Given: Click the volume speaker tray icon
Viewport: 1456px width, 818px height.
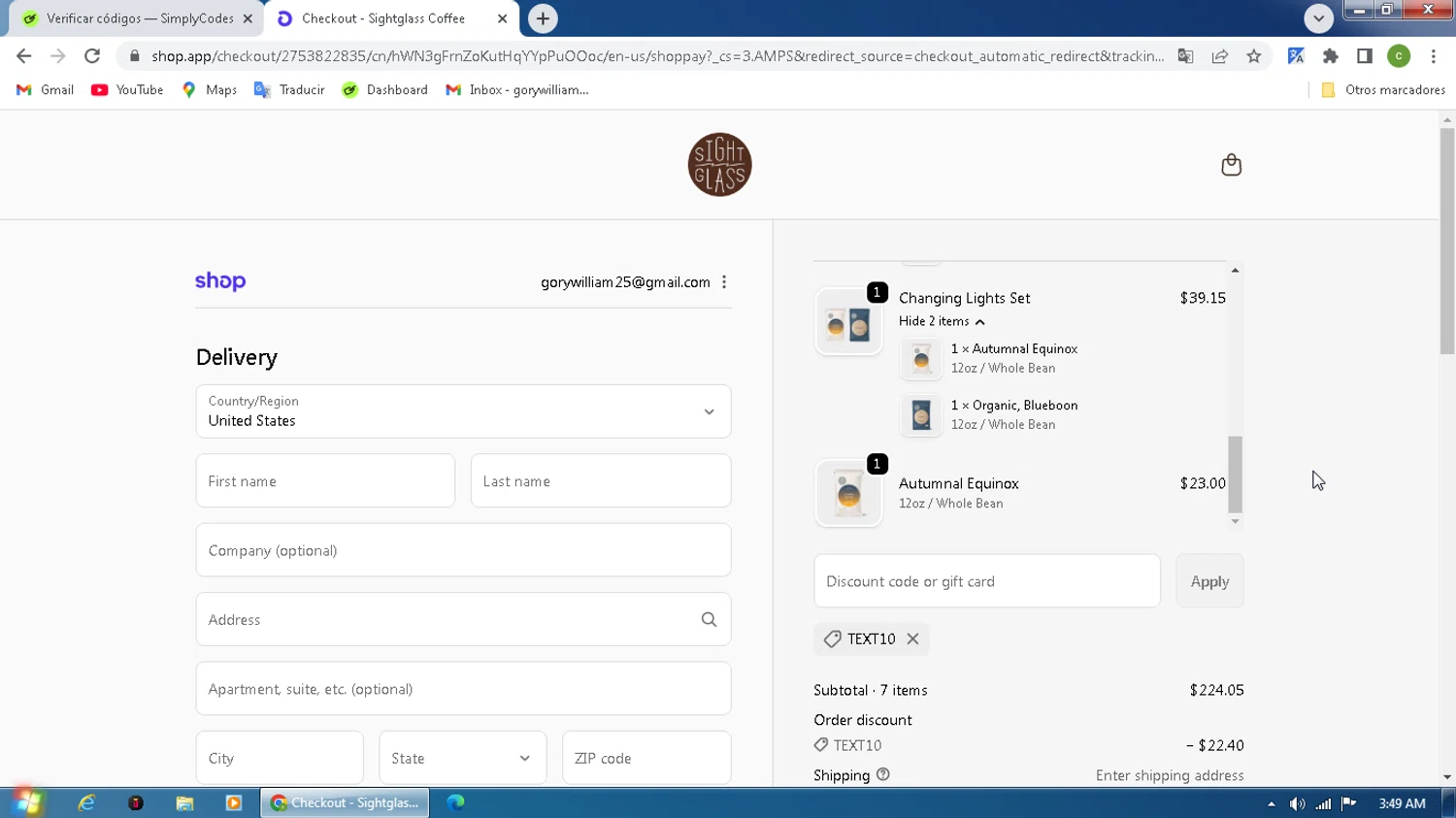Looking at the screenshot, I should [x=1297, y=803].
